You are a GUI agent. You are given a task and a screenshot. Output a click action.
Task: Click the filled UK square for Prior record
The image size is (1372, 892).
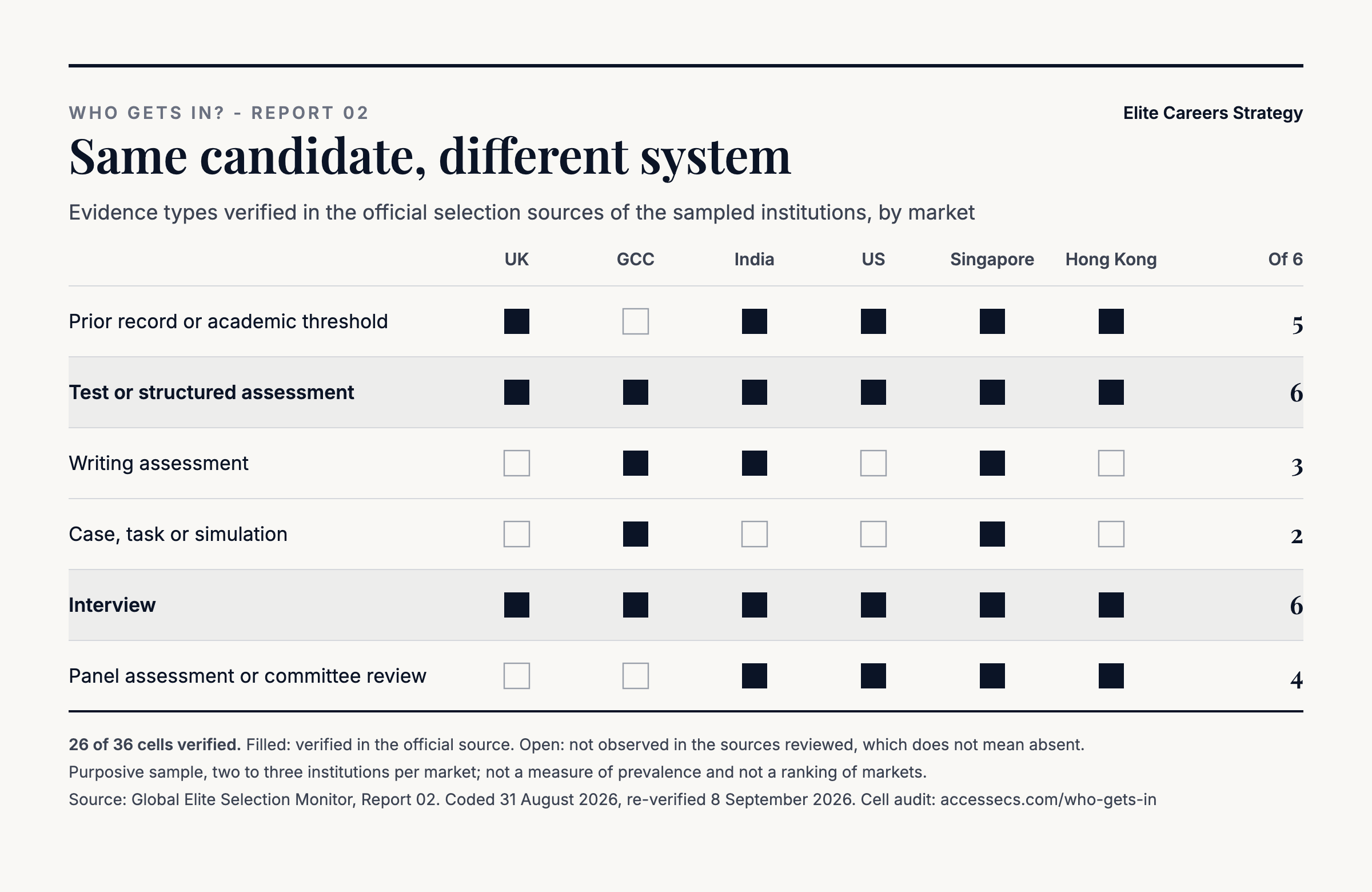coord(517,321)
